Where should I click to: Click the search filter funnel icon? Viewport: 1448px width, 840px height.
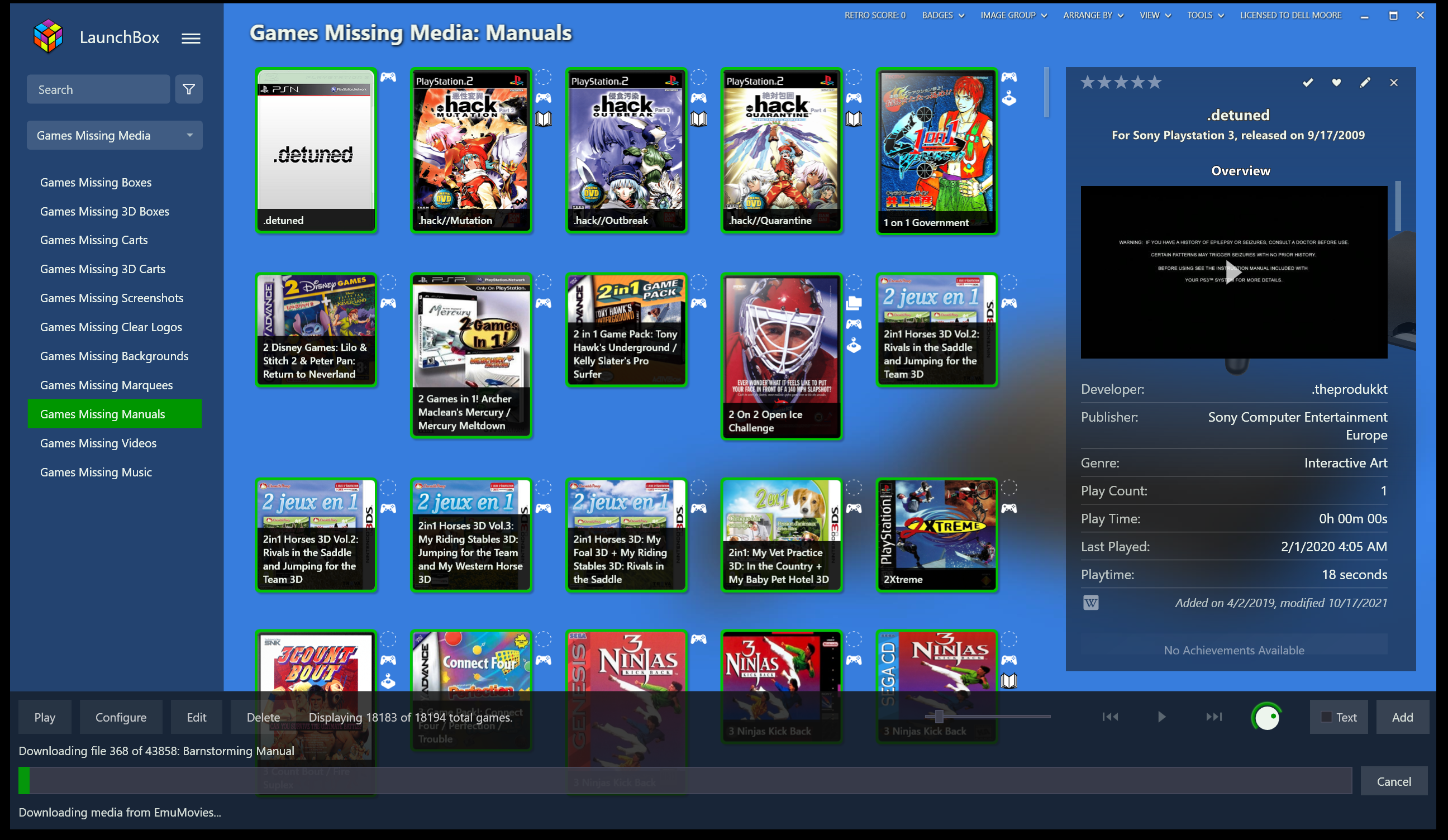click(x=188, y=89)
